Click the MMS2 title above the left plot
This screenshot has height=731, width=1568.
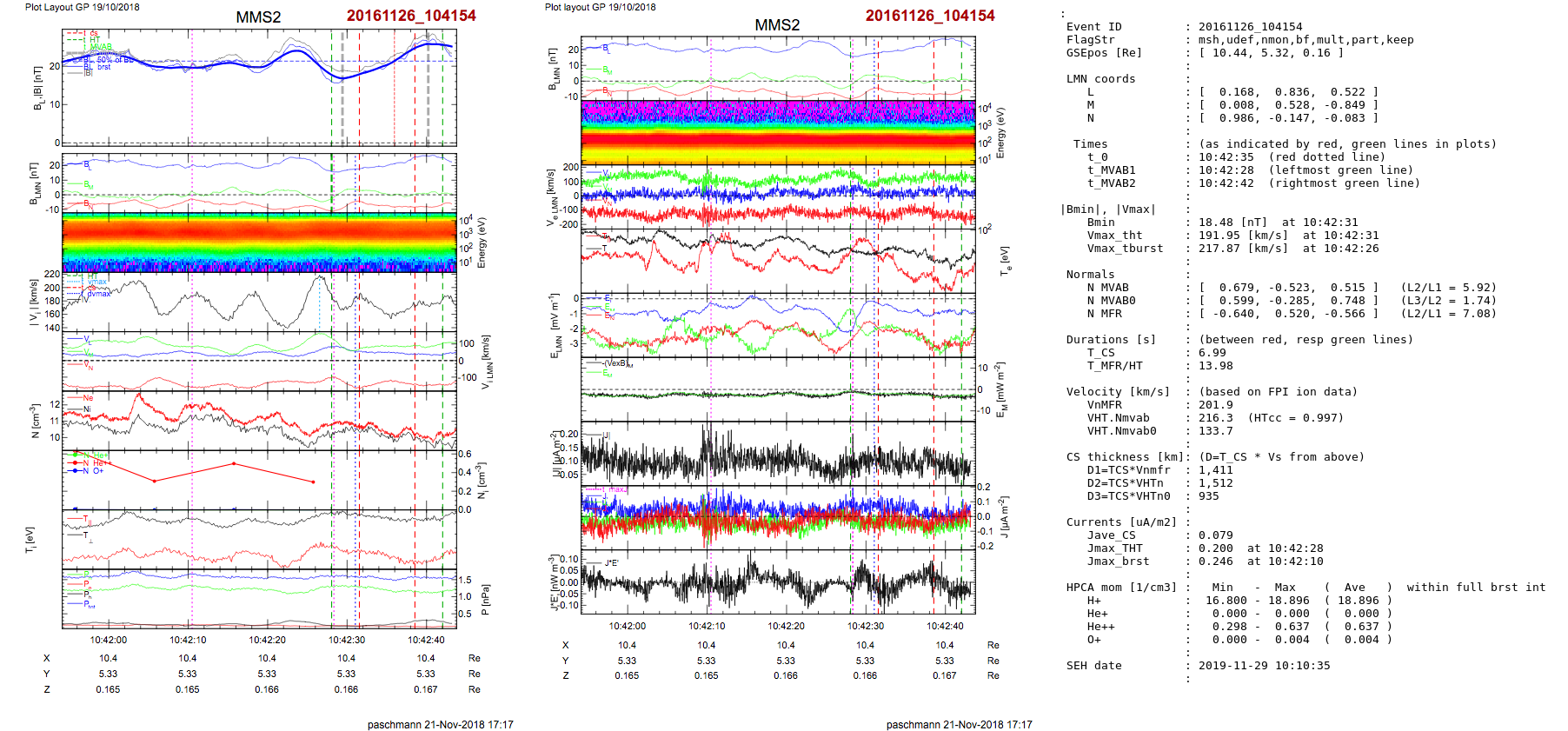pos(258,17)
